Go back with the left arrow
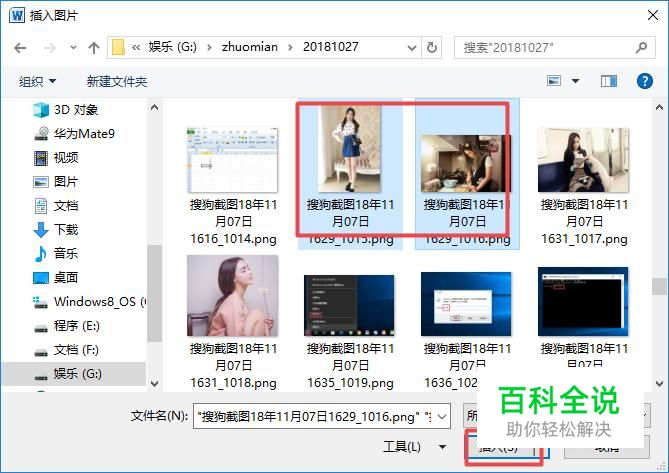The image size is (669, 473). tap(20, 48)
